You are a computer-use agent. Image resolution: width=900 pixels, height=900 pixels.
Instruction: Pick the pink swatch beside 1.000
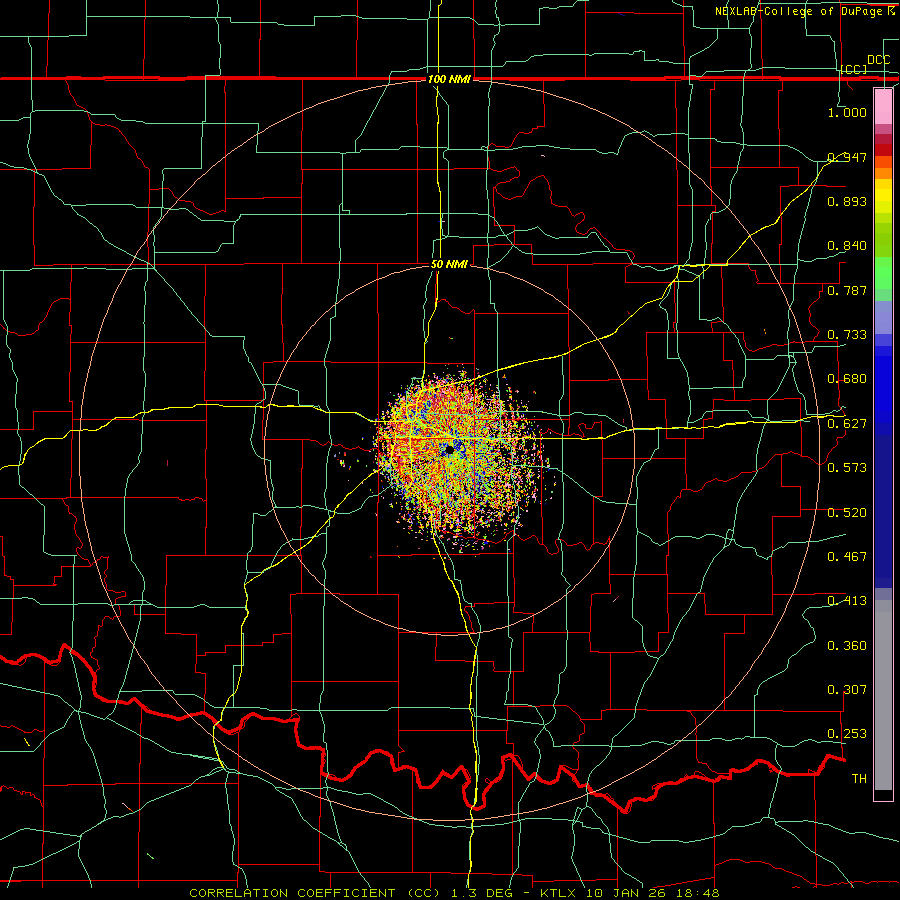883,106
